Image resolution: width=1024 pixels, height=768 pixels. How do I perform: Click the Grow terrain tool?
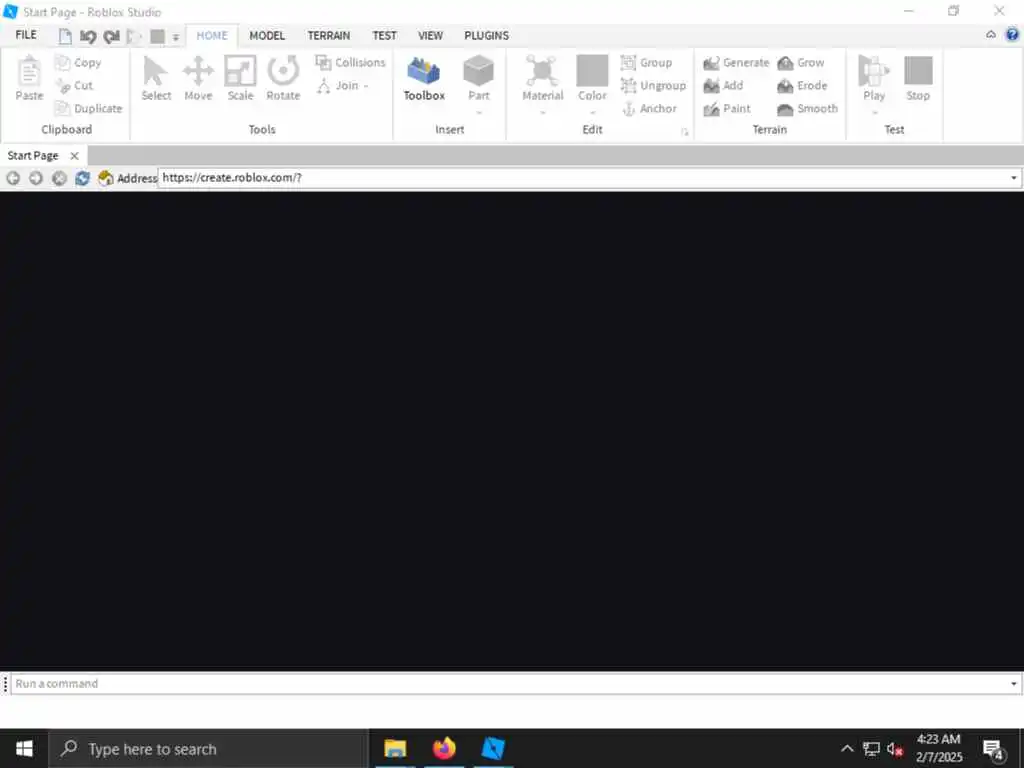(x=801, y=63)
